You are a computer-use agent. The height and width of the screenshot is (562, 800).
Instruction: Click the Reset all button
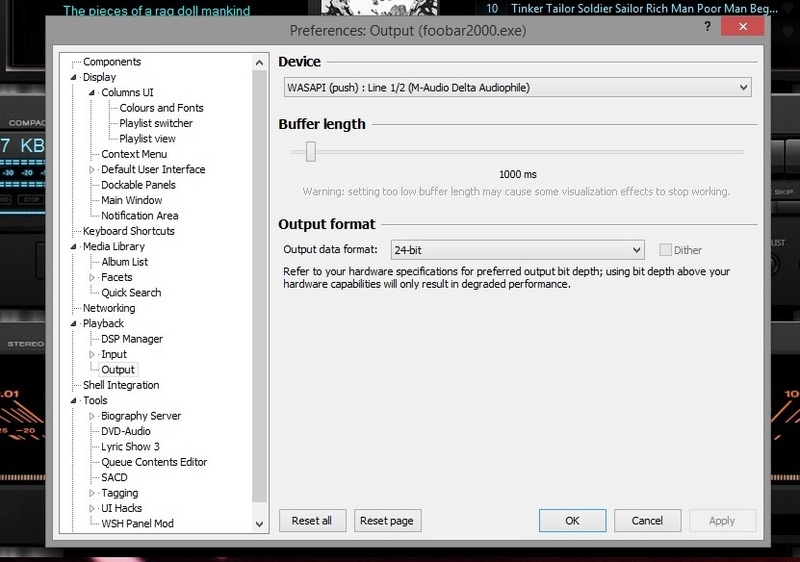(x=312, y=521)
